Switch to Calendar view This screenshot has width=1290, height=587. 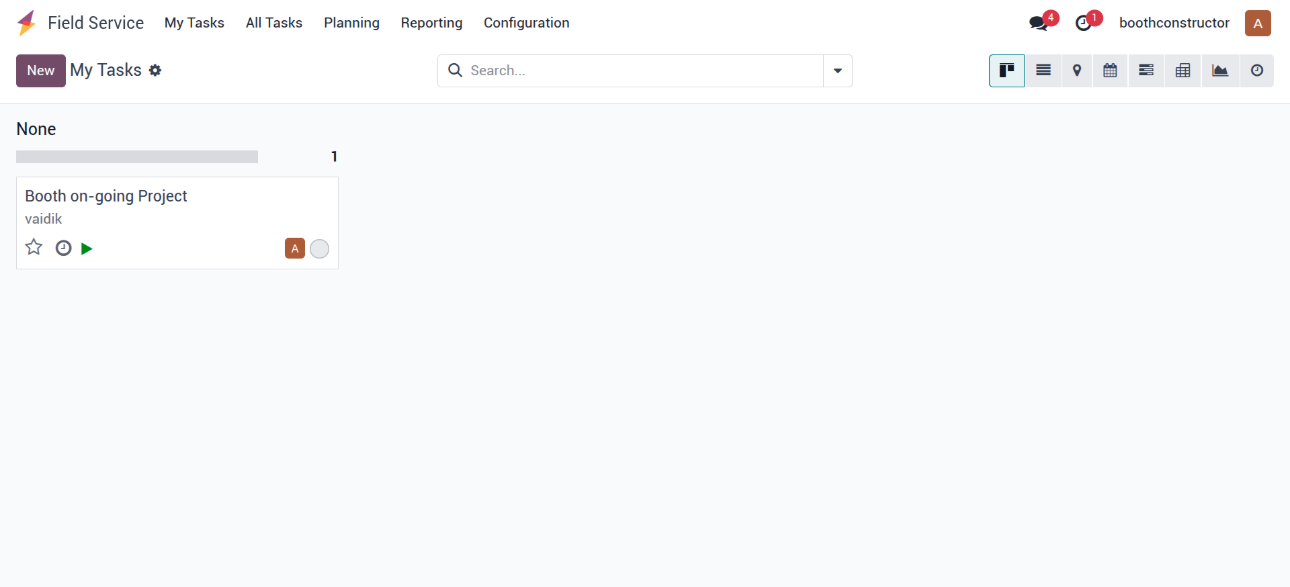[x=1110, y=71]
